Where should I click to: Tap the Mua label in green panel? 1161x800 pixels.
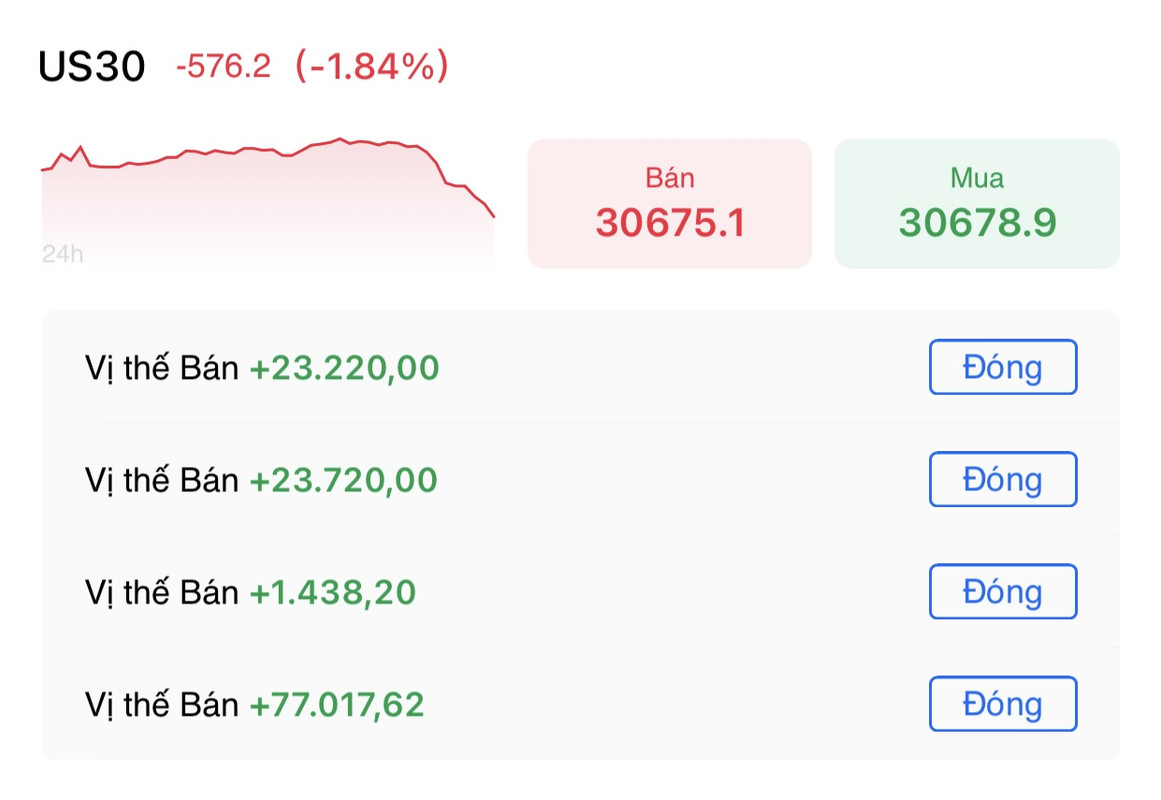pos(977,178)
